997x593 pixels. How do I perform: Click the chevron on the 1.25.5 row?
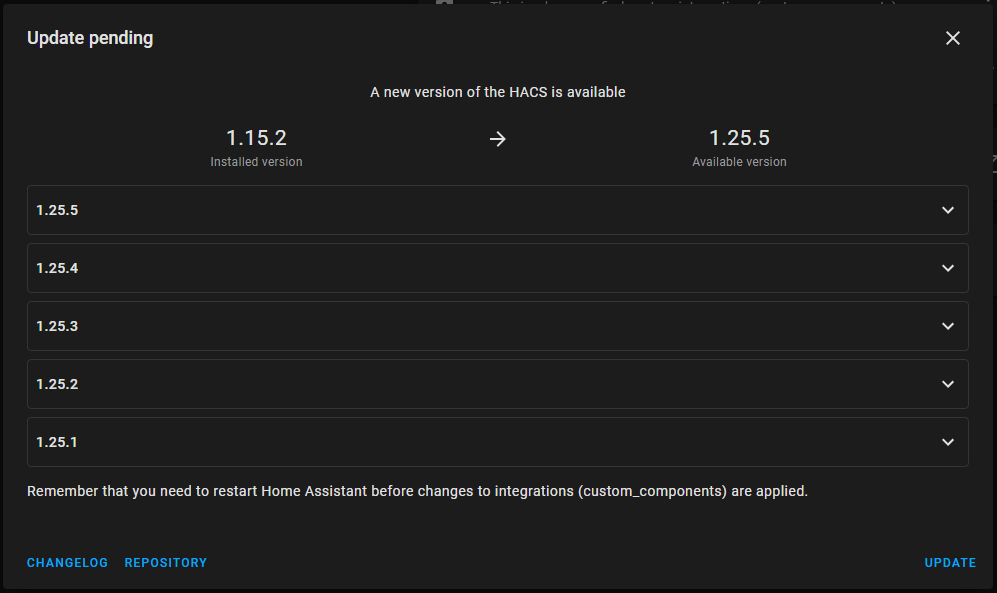pyautogui.click(x=947, y=210)
